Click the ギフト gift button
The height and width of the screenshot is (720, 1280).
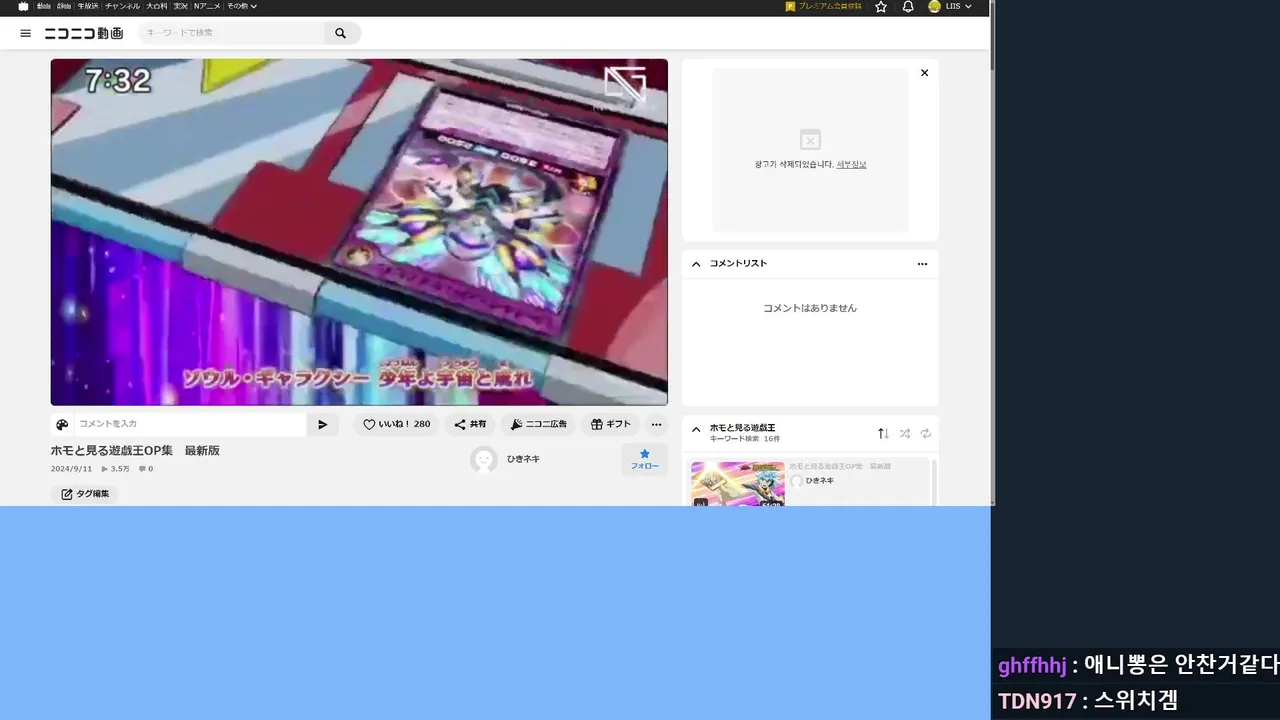click(610, 424)
